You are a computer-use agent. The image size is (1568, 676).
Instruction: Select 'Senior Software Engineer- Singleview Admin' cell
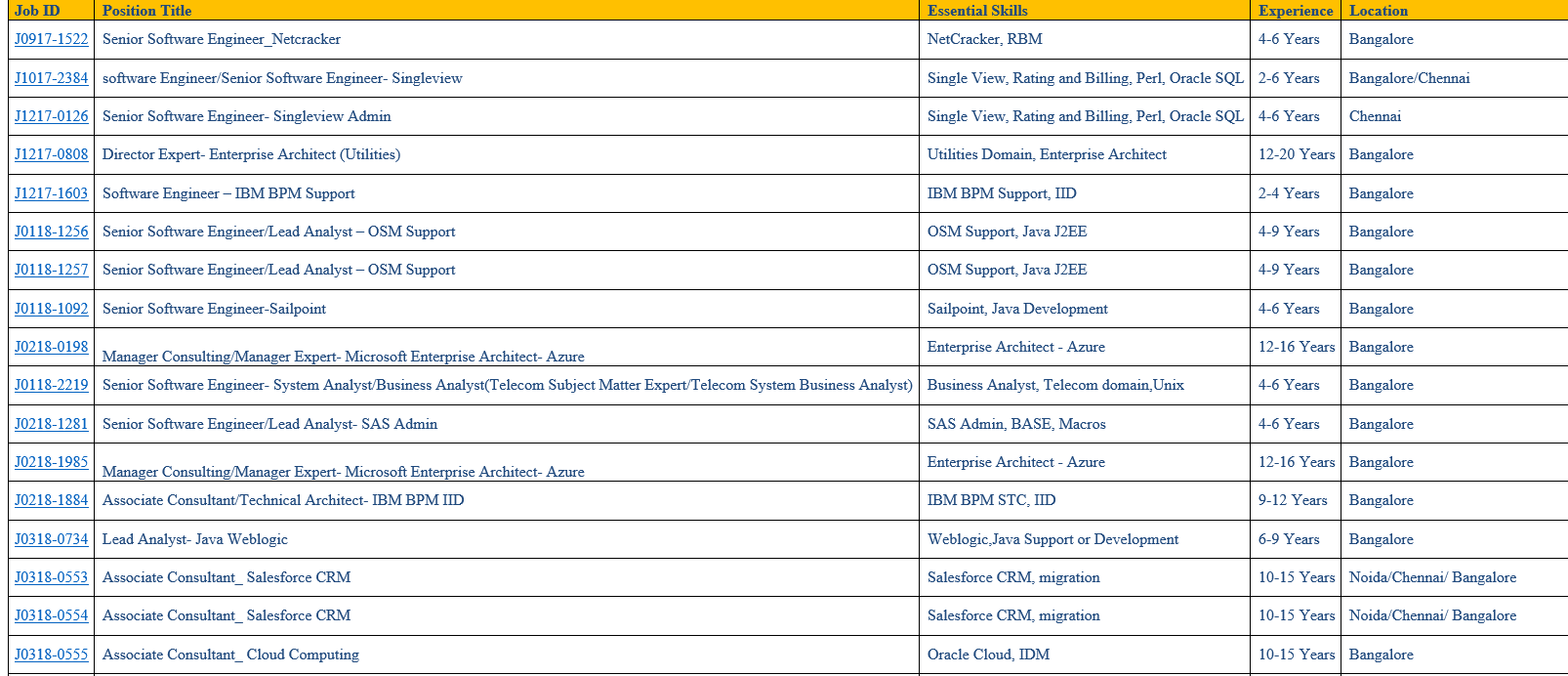click(x=507, y=116)
